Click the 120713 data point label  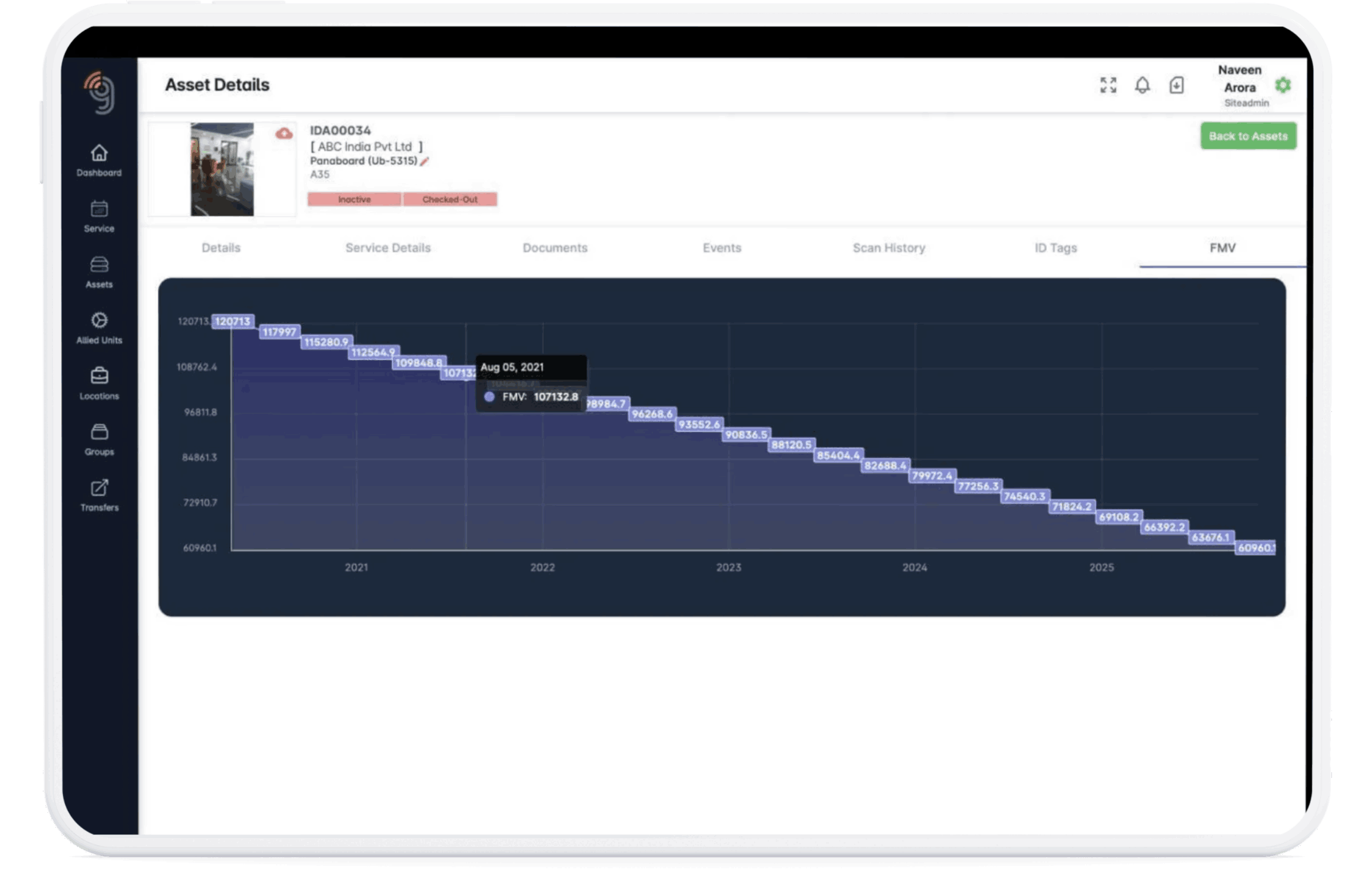(x=233, y=321)
